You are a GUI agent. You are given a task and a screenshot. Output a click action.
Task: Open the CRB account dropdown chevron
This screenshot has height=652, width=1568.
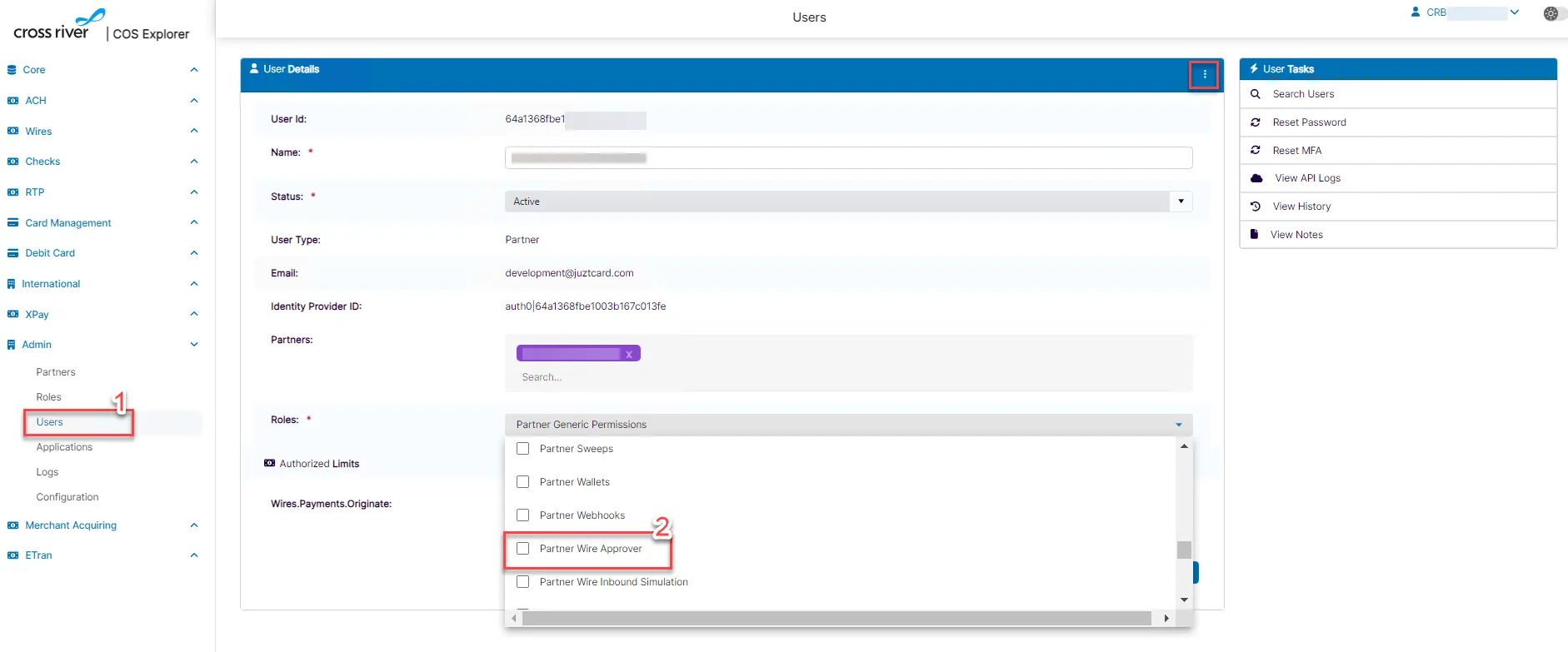click(x=1515, y=12)
